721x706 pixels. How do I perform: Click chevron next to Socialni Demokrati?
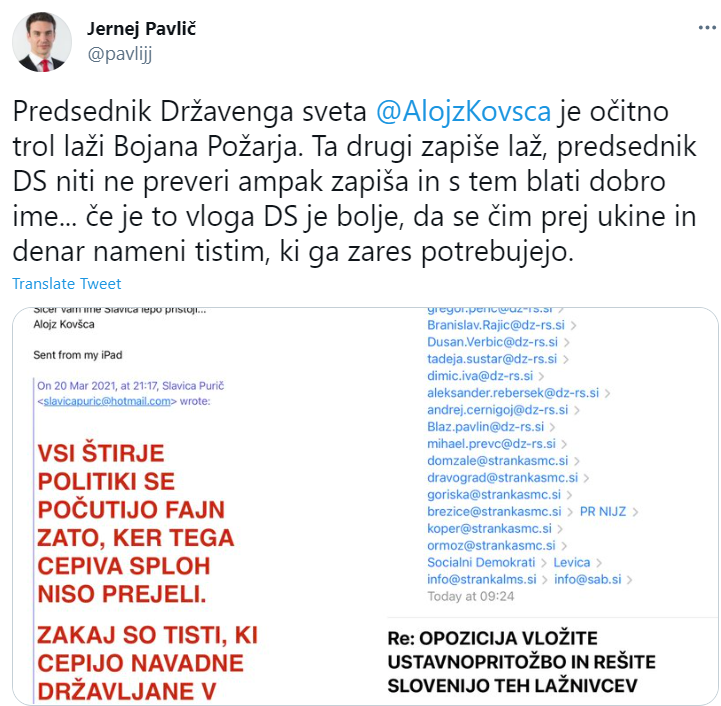[544, 563]
